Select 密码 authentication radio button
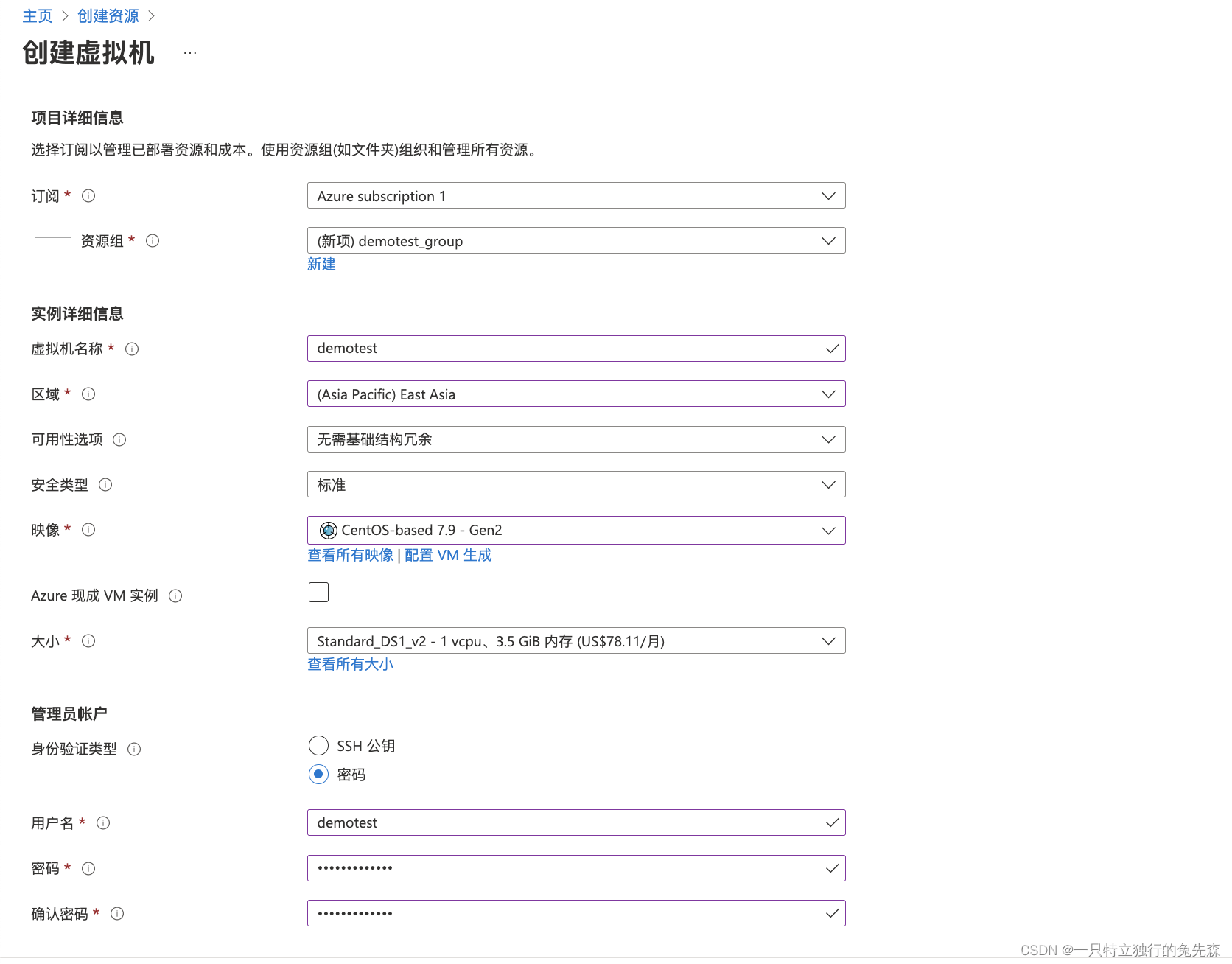Image resolution: width=1232 pixels, height=964 pixels. pyautogui.click(x=318, y=775)
